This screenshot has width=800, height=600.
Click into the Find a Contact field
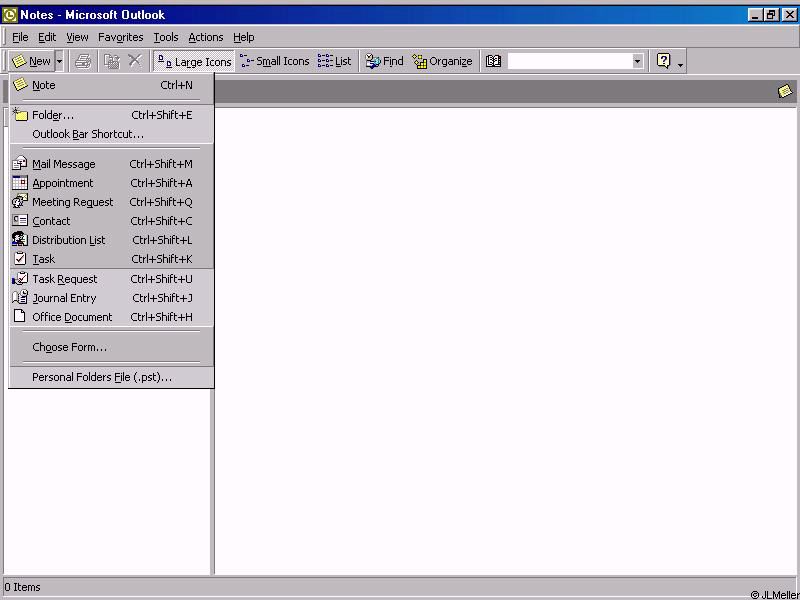click(x=568, y=61)
